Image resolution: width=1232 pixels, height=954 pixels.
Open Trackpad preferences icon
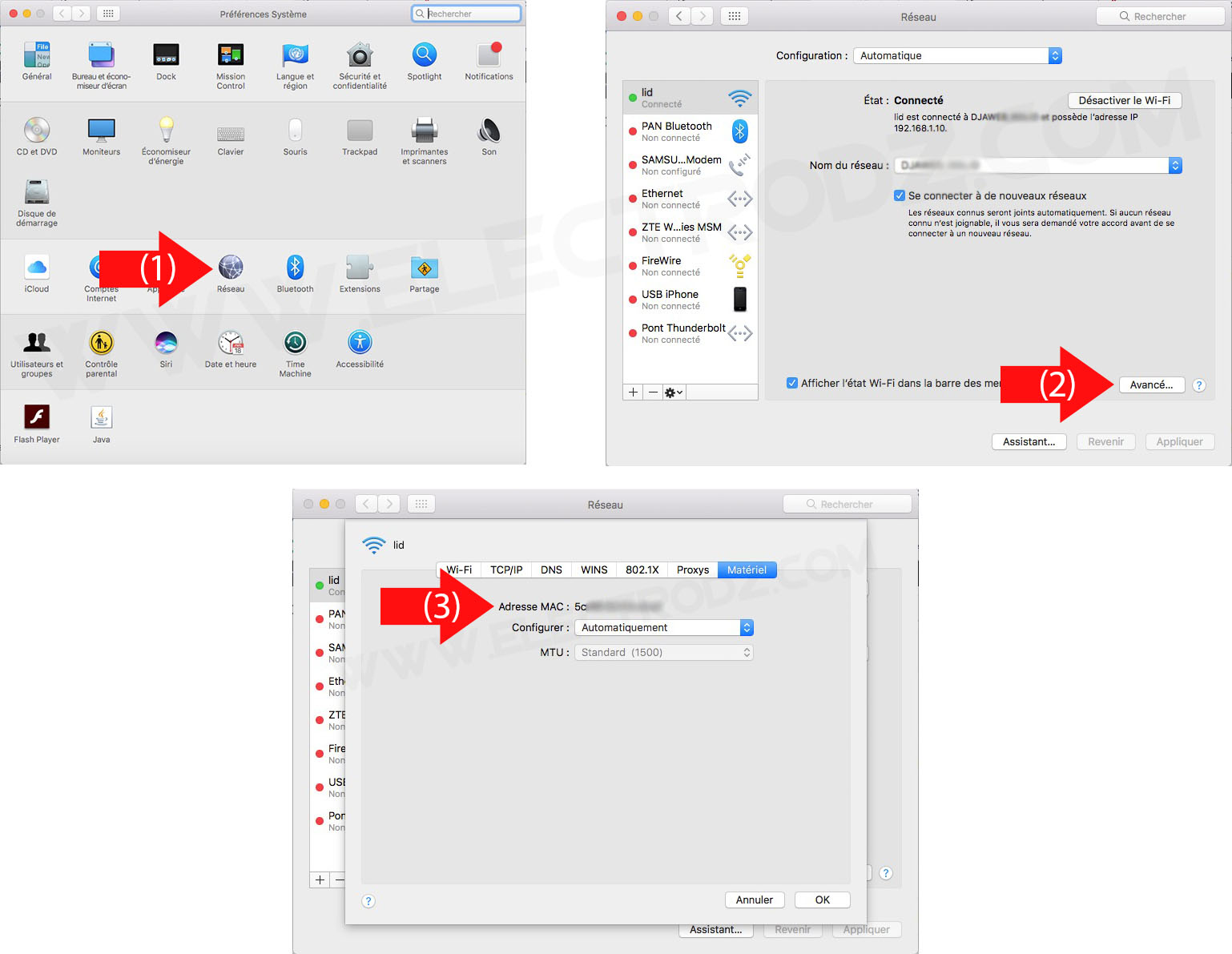click(x=360, y=130)
